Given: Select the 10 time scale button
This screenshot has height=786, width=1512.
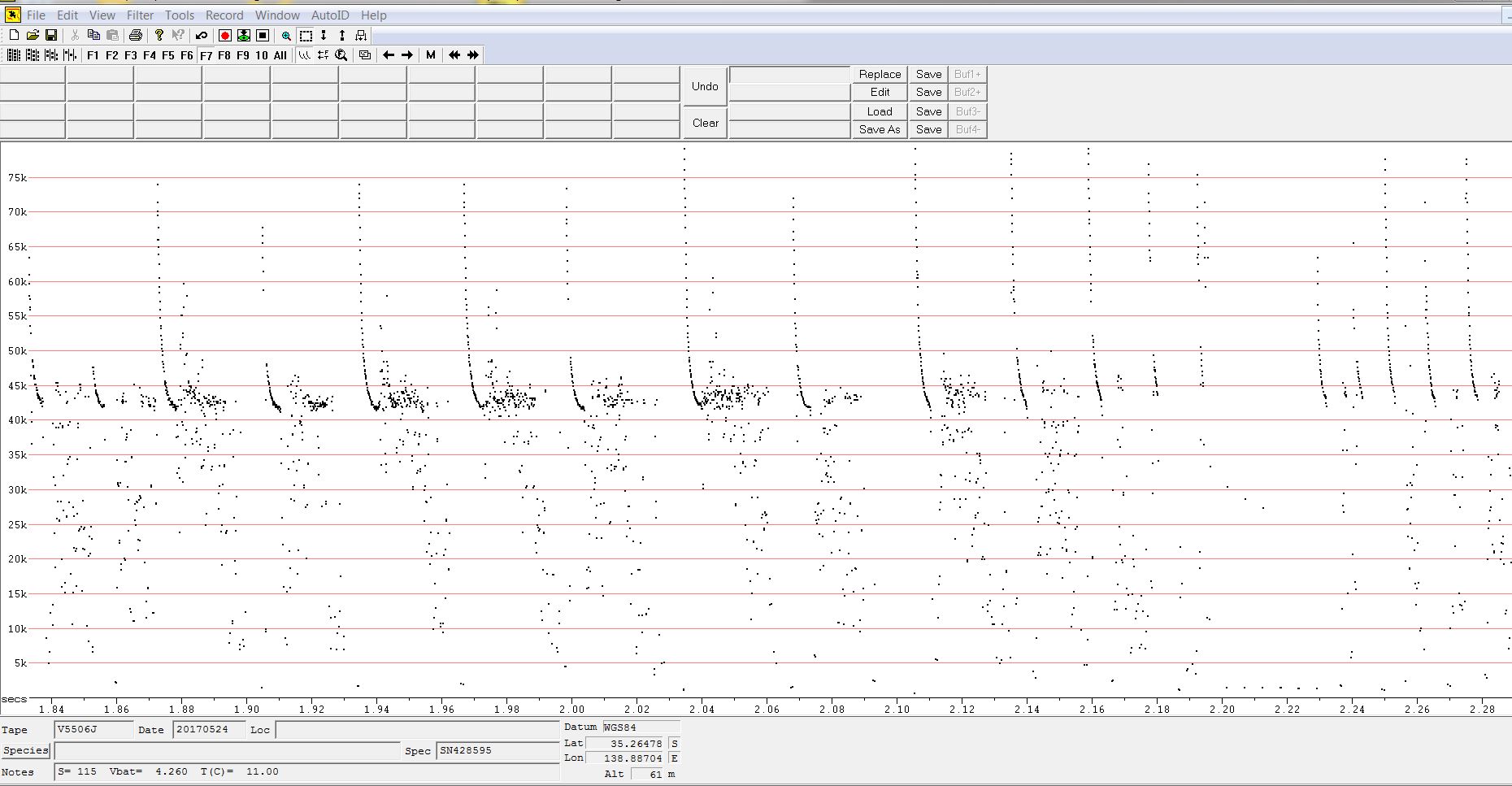Looking at the screenshot, I should click(261, 55).
